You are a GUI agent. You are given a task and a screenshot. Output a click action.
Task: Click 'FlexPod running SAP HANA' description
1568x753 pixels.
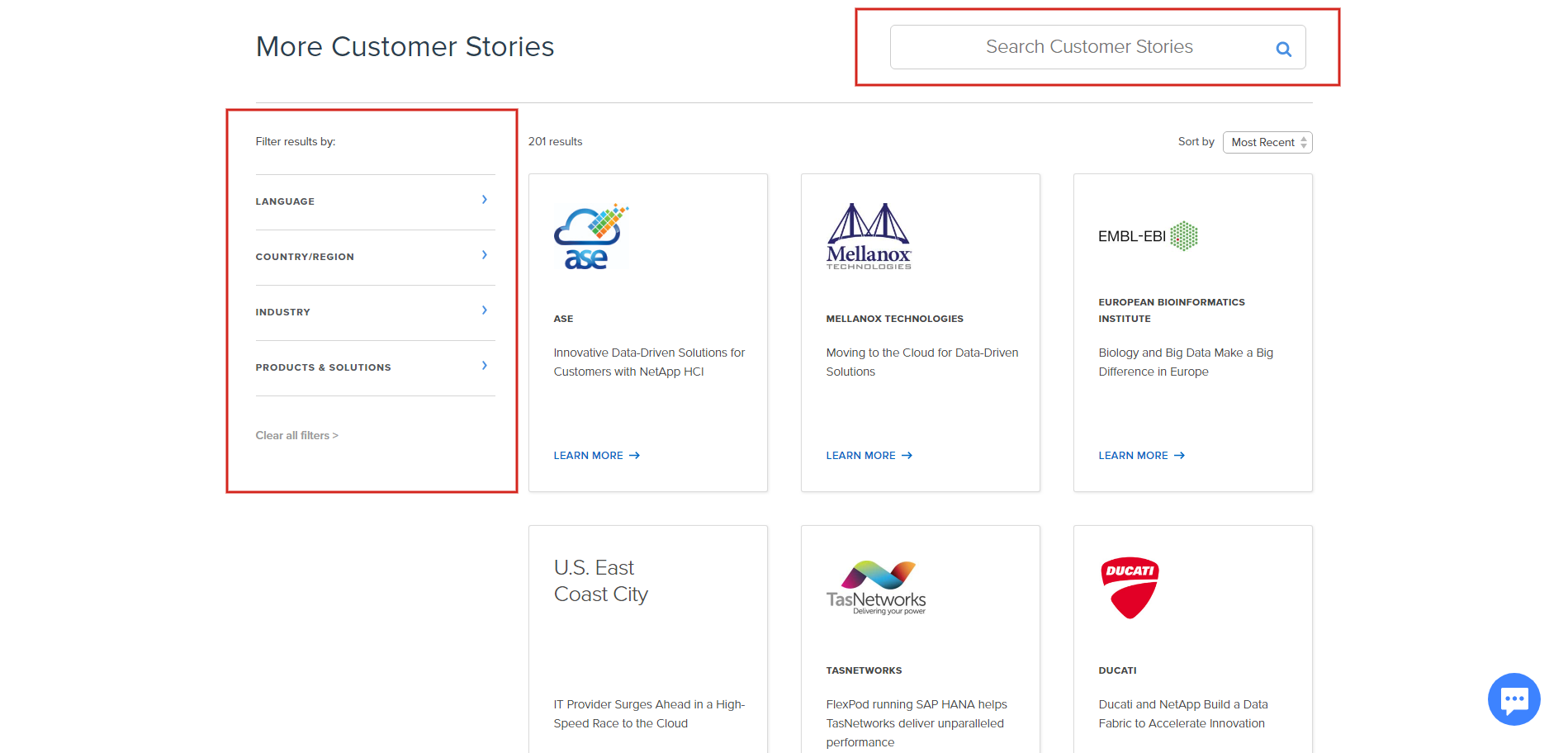[x=917, y=723]
